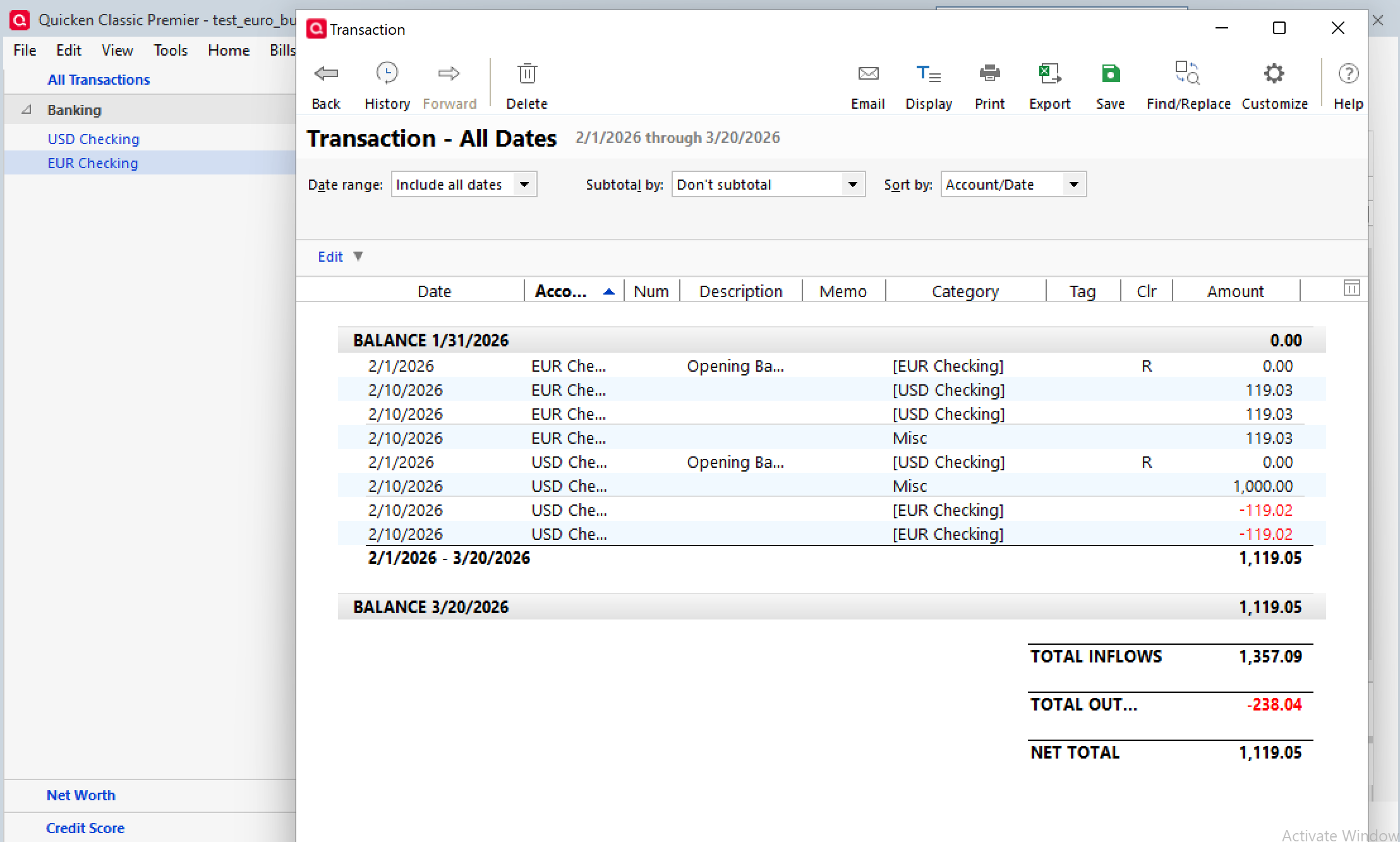This screenshot has height=842, width=1400.
Task: Go Back with the back arrow icon
Action: coord(326,73)
